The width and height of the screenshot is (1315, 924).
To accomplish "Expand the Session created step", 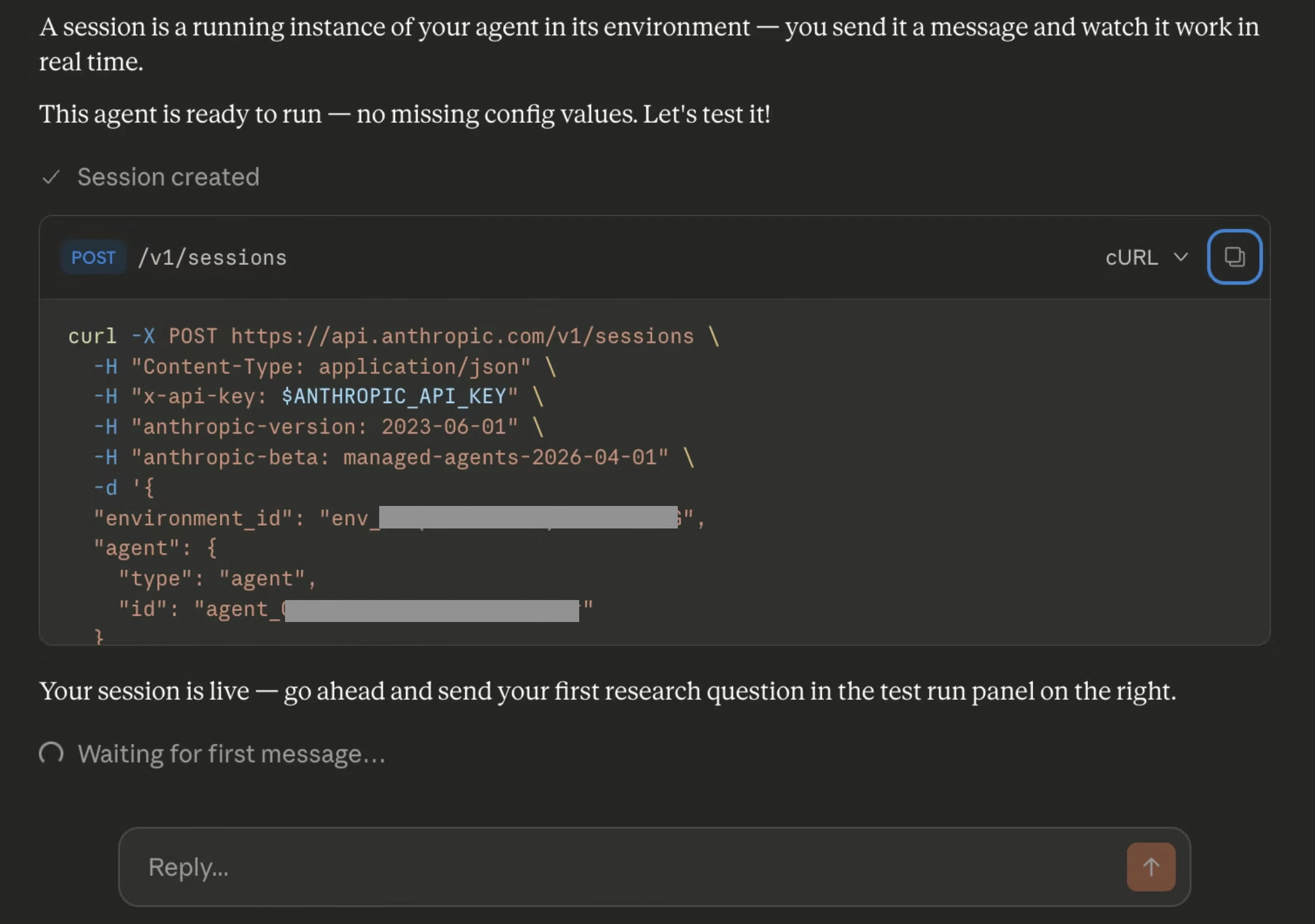I will (x=168, y=177).
